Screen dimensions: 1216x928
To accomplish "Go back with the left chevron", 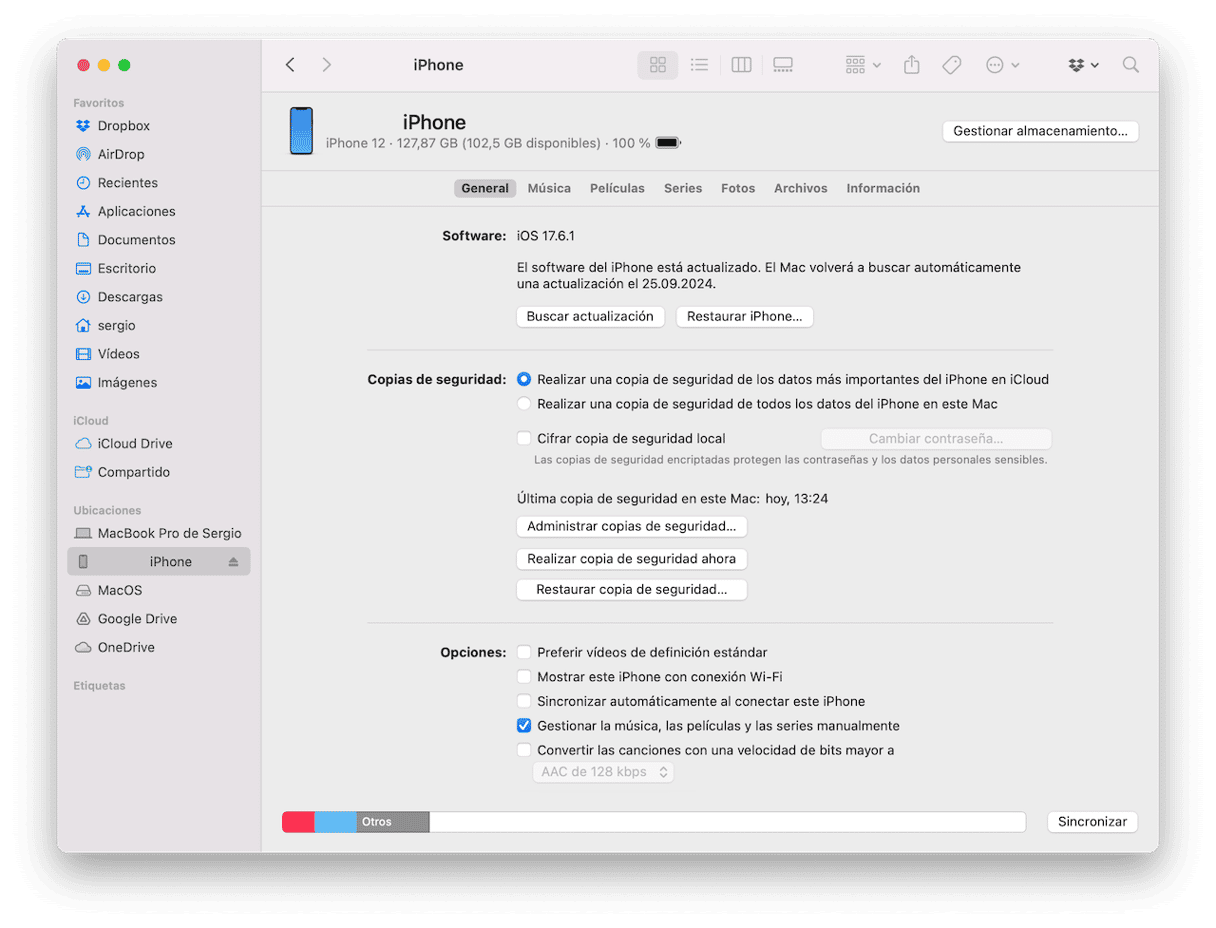I will (290, 65).
